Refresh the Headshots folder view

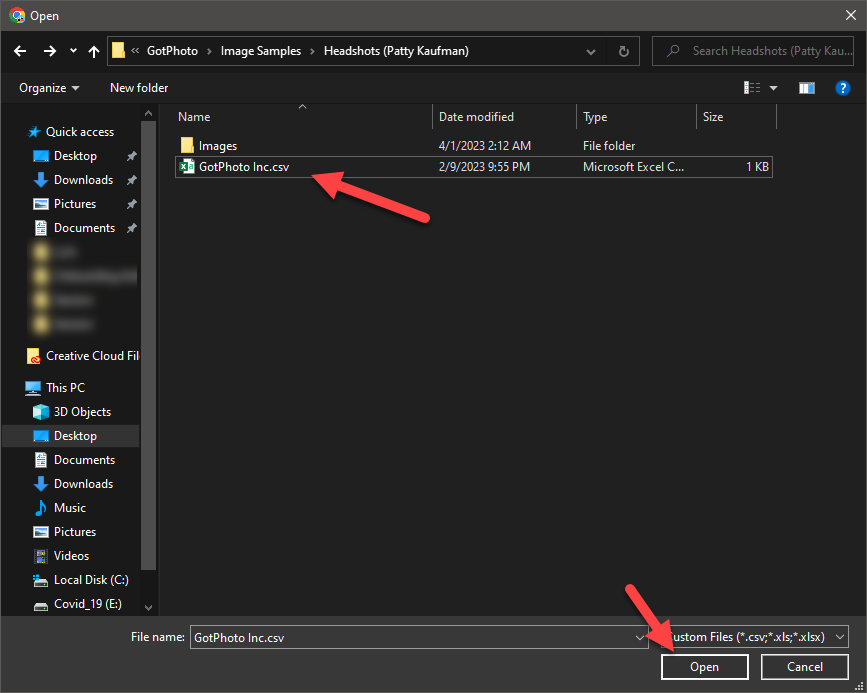(624, 51)
